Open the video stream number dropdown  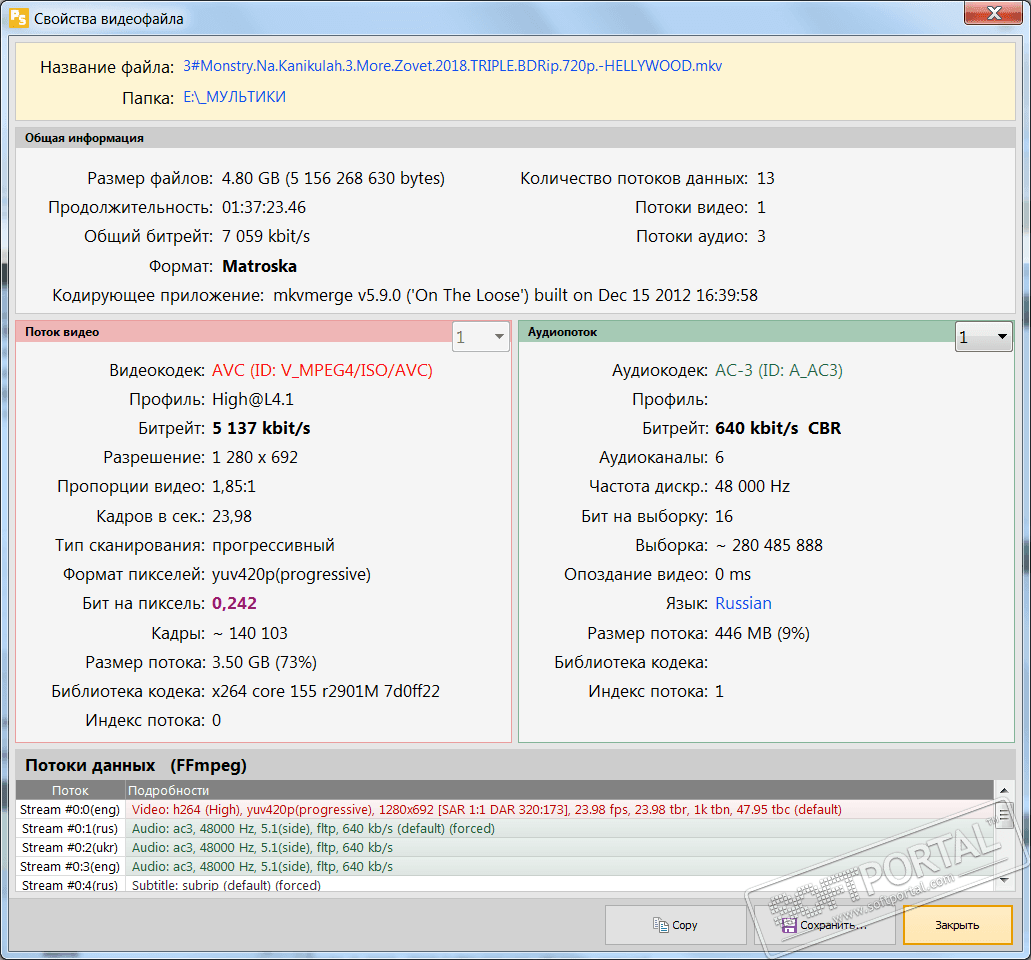pos(481,337)
